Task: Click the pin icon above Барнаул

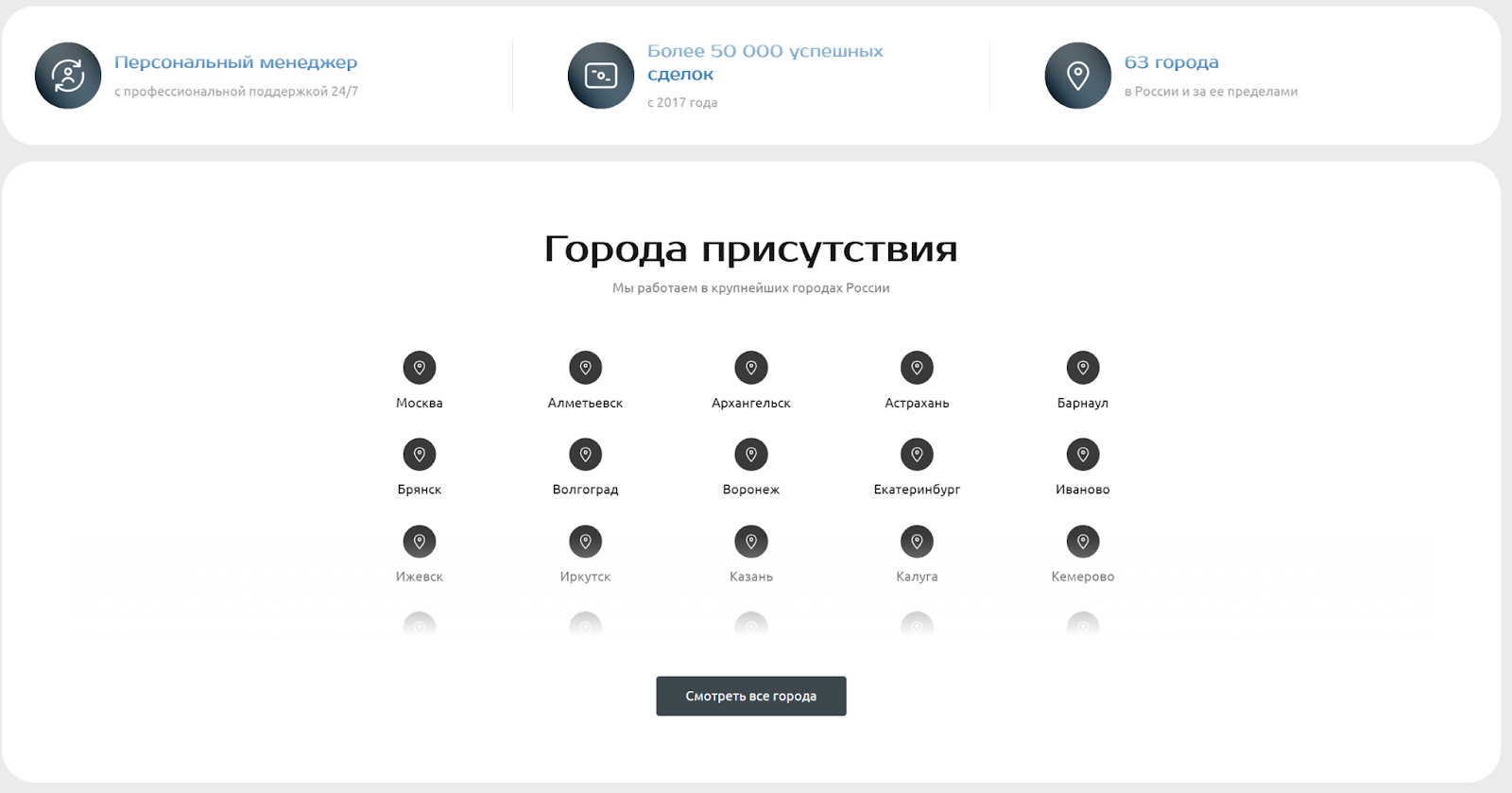Action: click(x=1083, y=368)
